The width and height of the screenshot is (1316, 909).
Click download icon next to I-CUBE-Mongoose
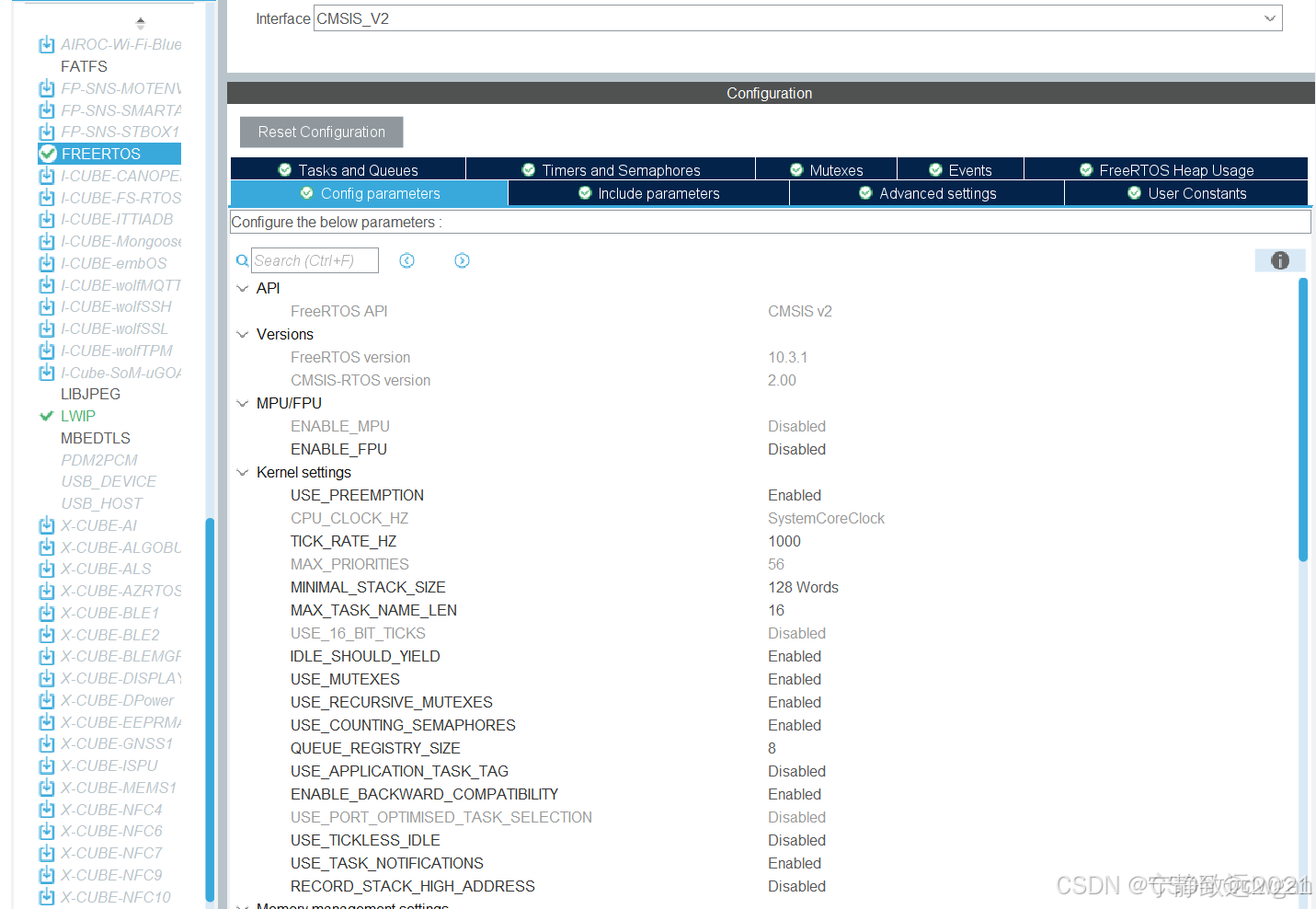pos(47,241)
